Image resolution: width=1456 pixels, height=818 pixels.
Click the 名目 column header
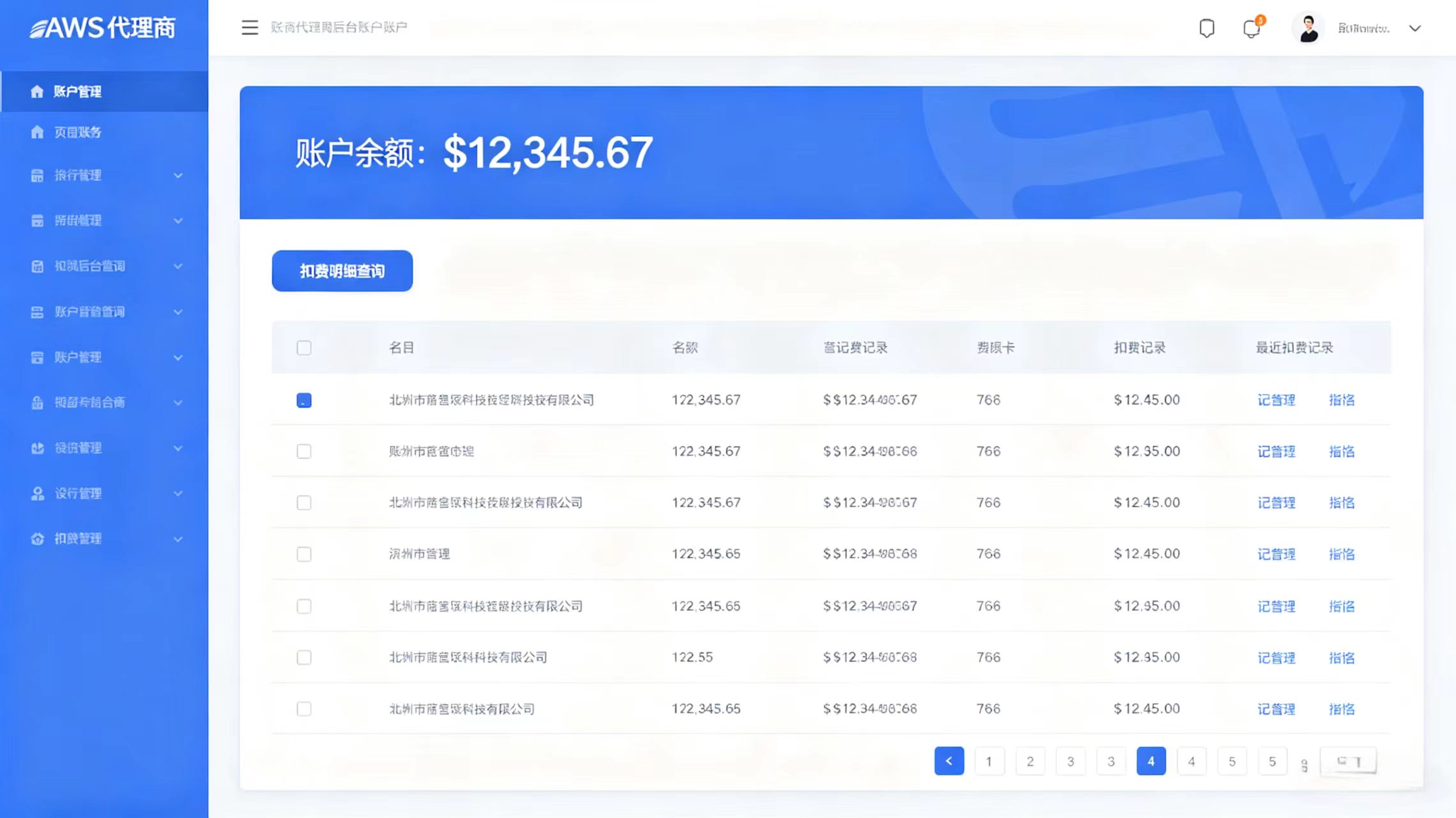[x=402, y=348]
